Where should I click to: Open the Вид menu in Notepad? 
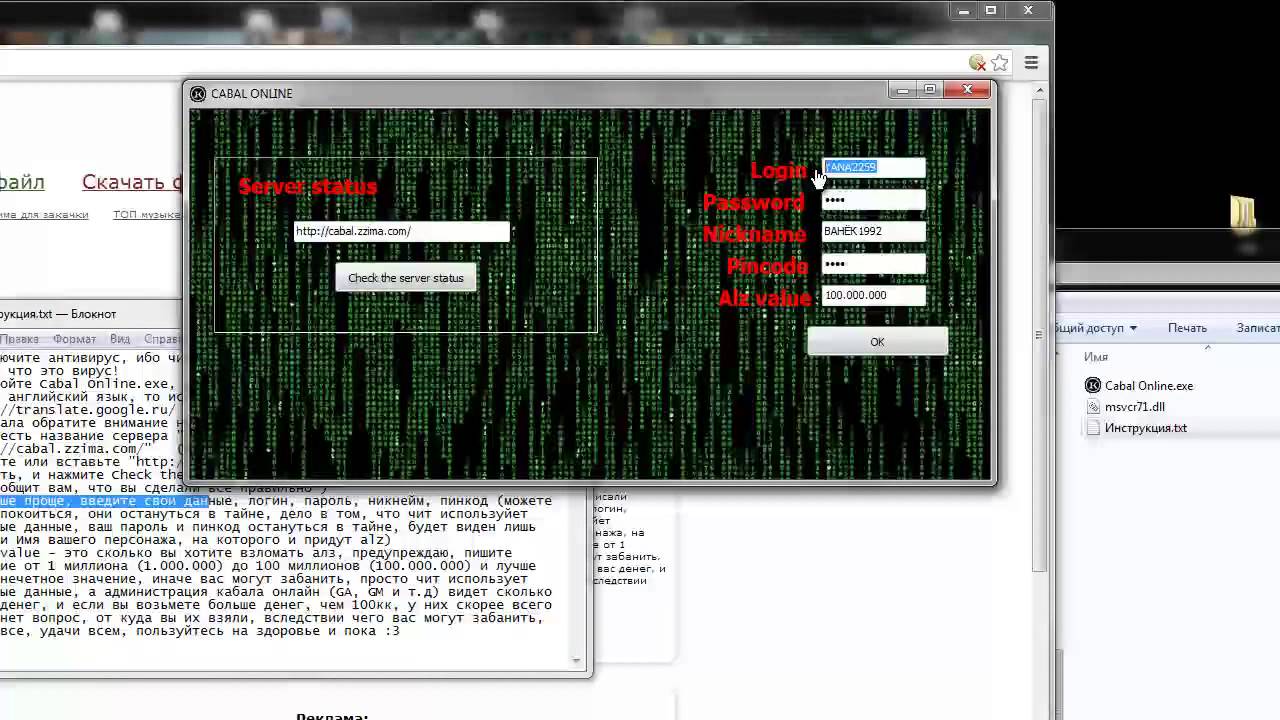(x=120, y=339)
